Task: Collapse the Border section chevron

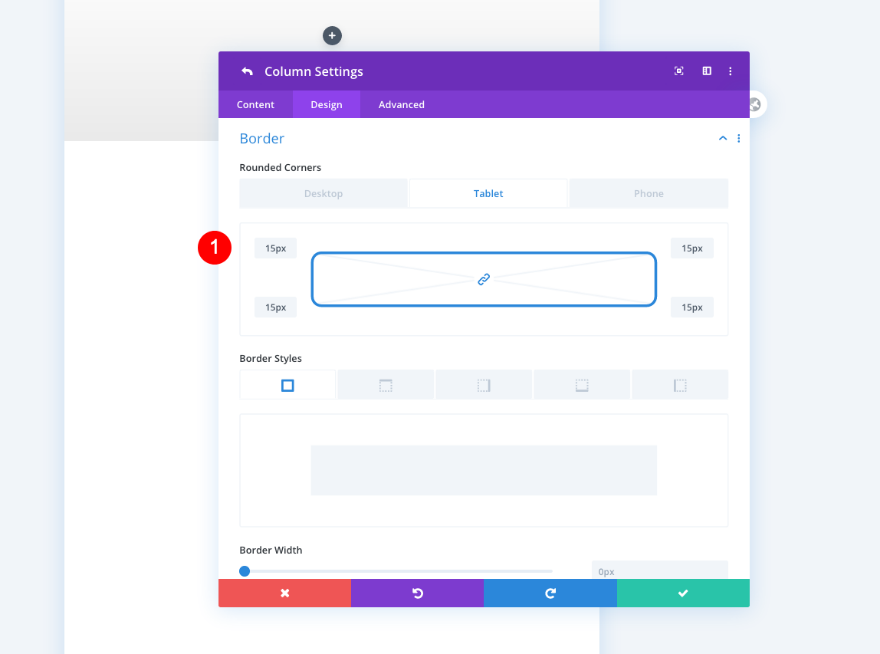Action: click(723, 138)
